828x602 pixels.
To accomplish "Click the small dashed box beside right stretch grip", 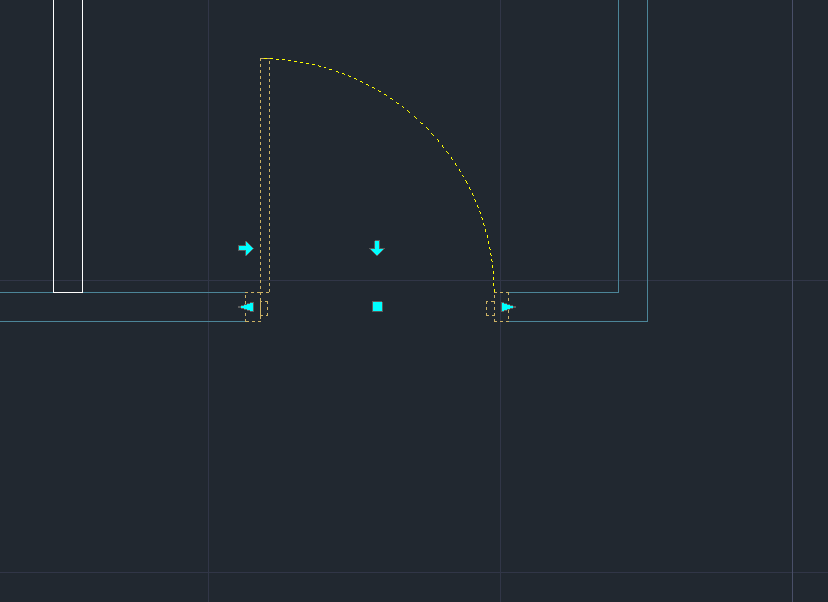I will point(491,308).
